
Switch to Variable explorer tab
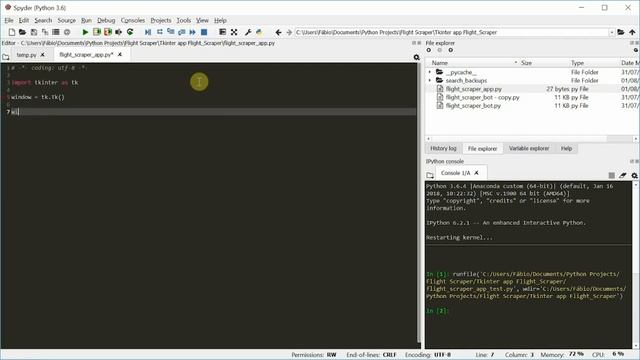pos(529,148)
